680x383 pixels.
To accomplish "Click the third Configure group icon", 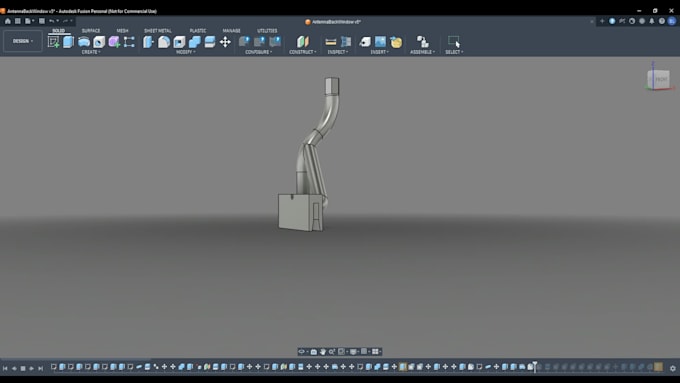I will (x=275, y=41).
